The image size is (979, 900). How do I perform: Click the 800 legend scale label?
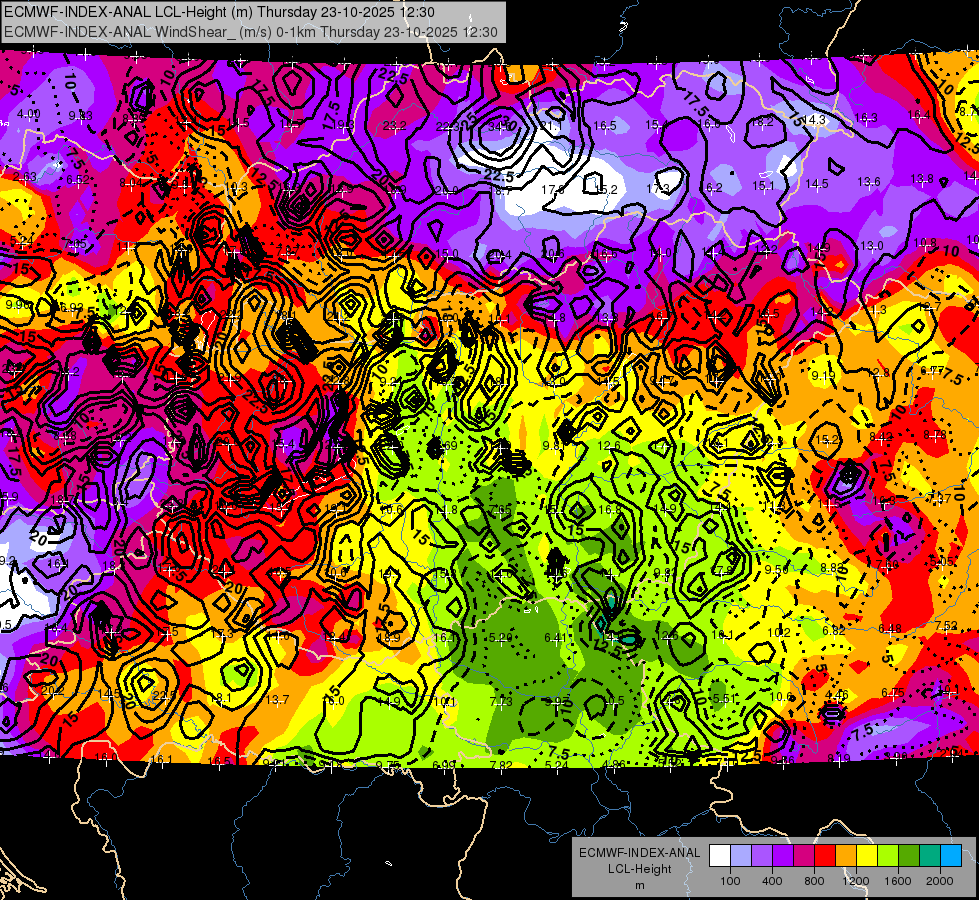(x=814, y=881)
